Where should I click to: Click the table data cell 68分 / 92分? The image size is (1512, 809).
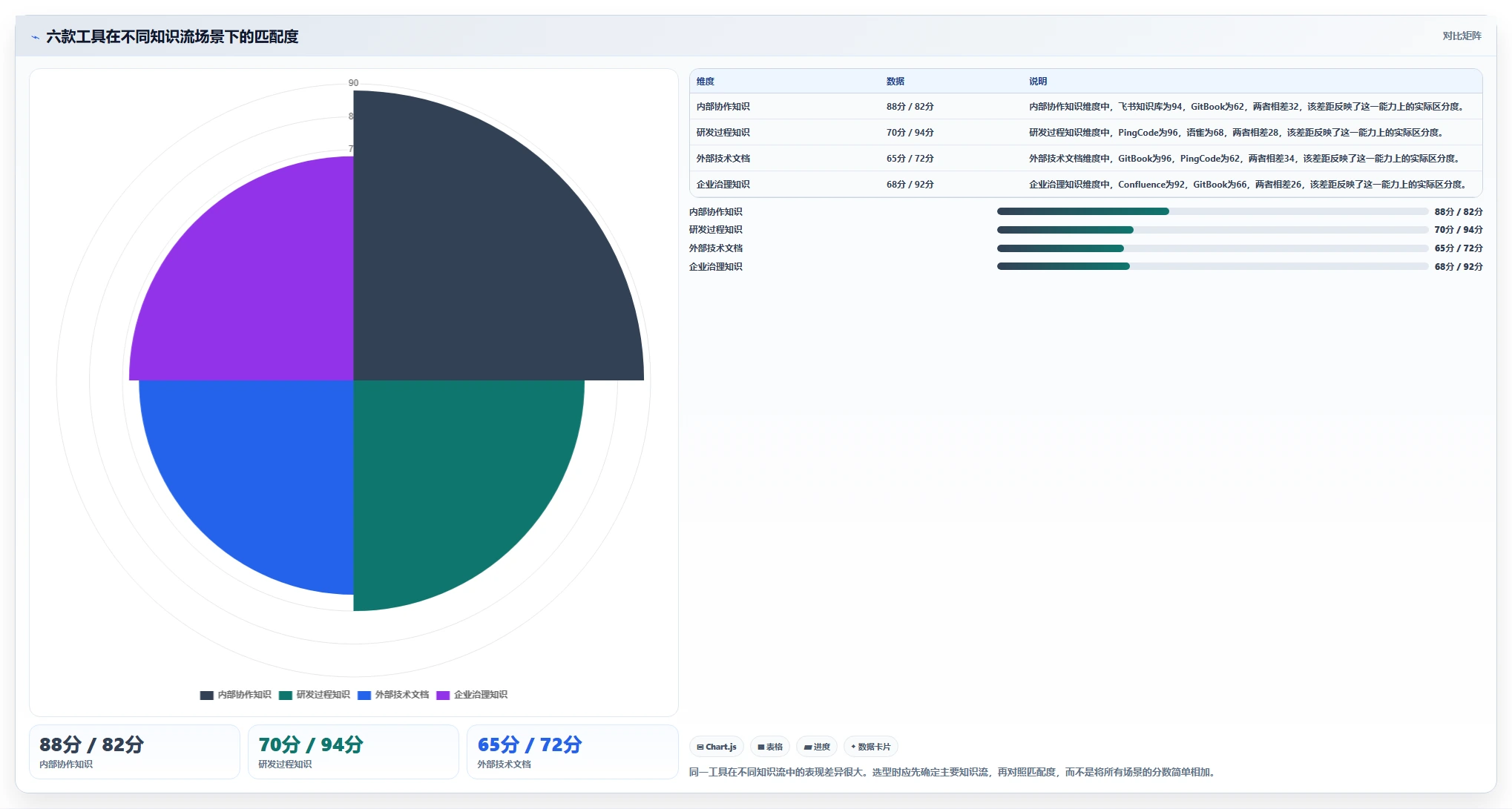pos(910,185)
